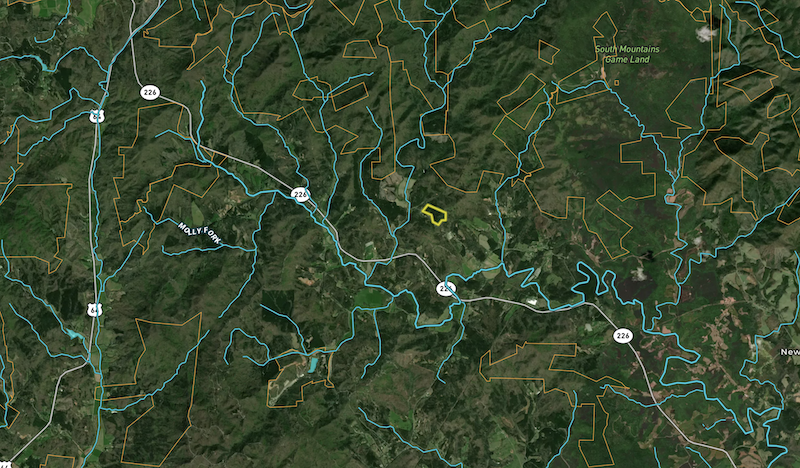Screen dimensions: 800x468
Task: Select the yellow highlighted parcel outline
Action: click(435, 214)
